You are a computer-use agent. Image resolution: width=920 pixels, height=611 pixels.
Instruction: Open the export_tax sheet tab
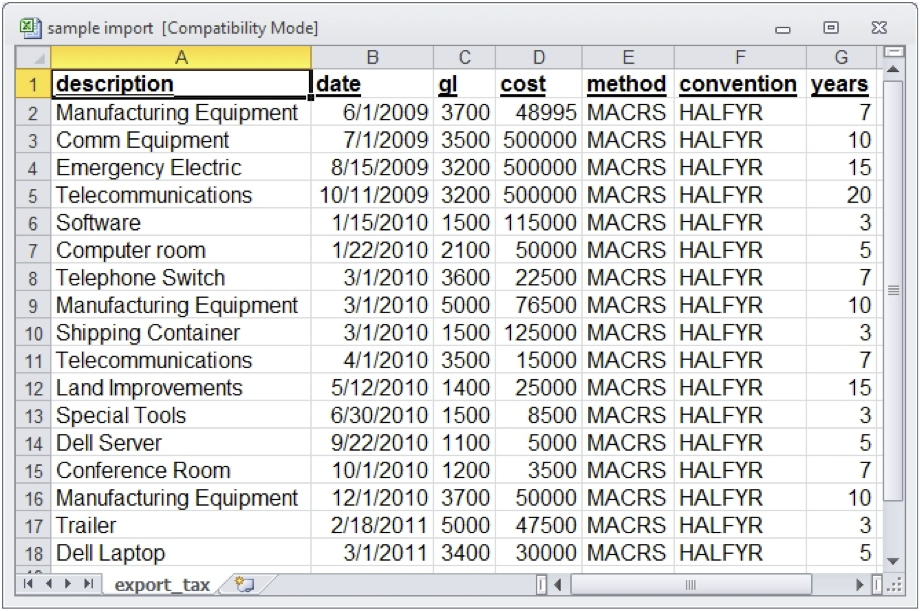coord(162,585)
